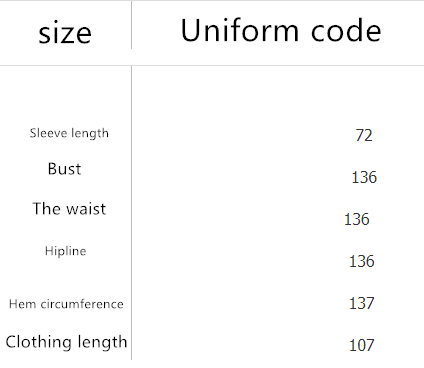Click the waist value 136
424x368 pixels.
(357, 219)
